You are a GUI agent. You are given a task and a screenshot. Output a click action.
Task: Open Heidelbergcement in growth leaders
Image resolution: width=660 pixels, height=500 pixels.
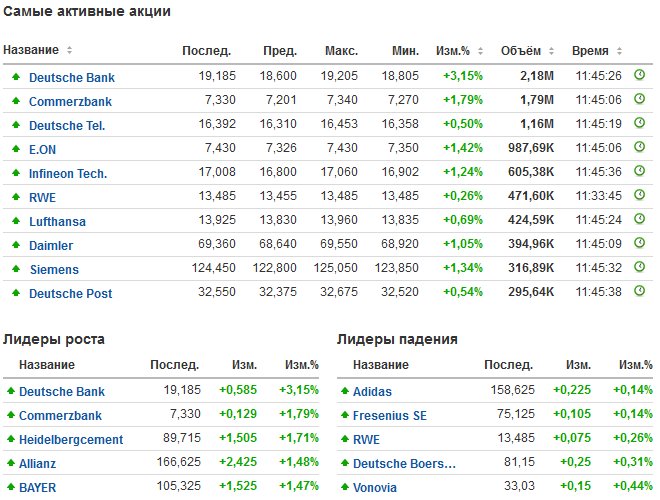point(71,439)
